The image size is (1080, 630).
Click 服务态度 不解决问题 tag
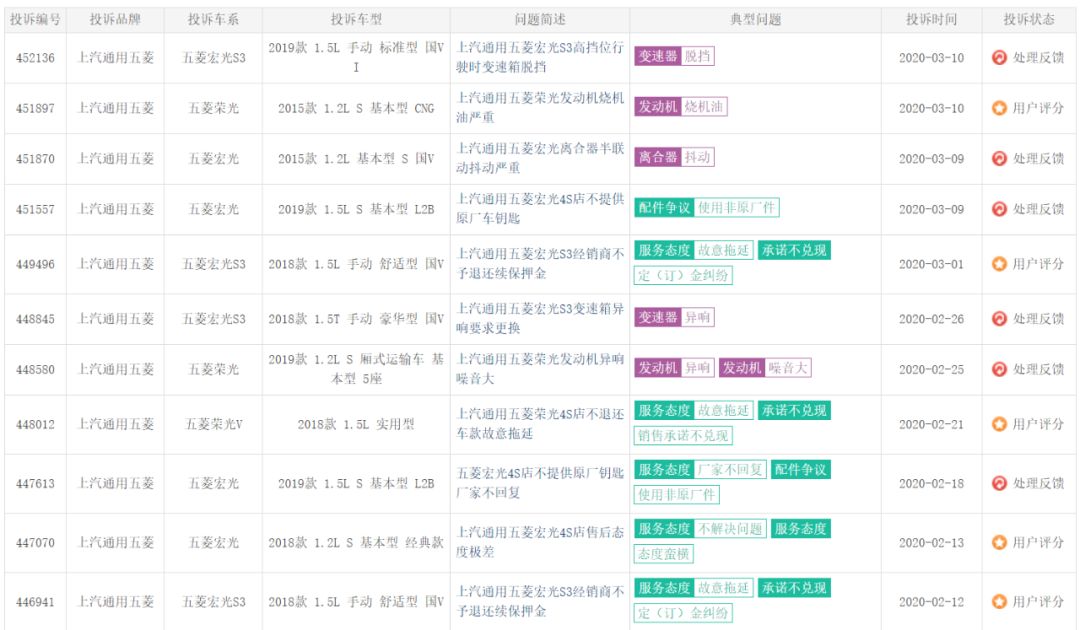tap(700, 529)
